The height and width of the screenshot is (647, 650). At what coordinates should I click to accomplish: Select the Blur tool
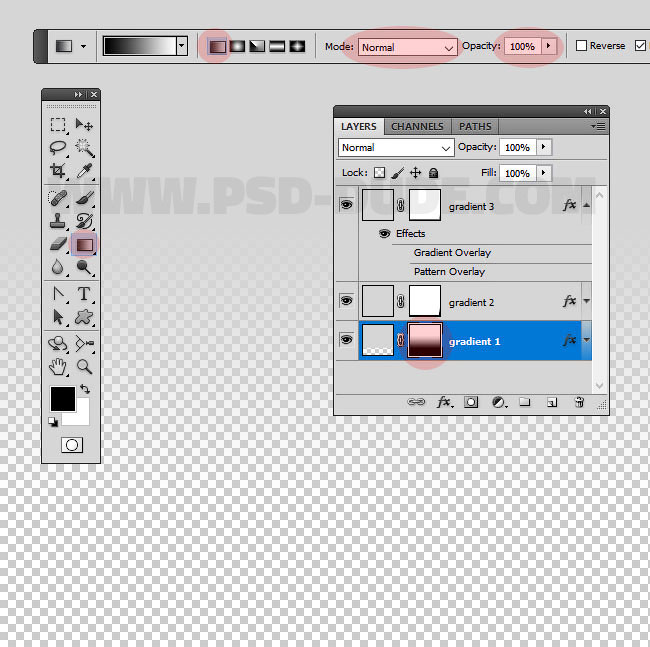tap(58, 267)
